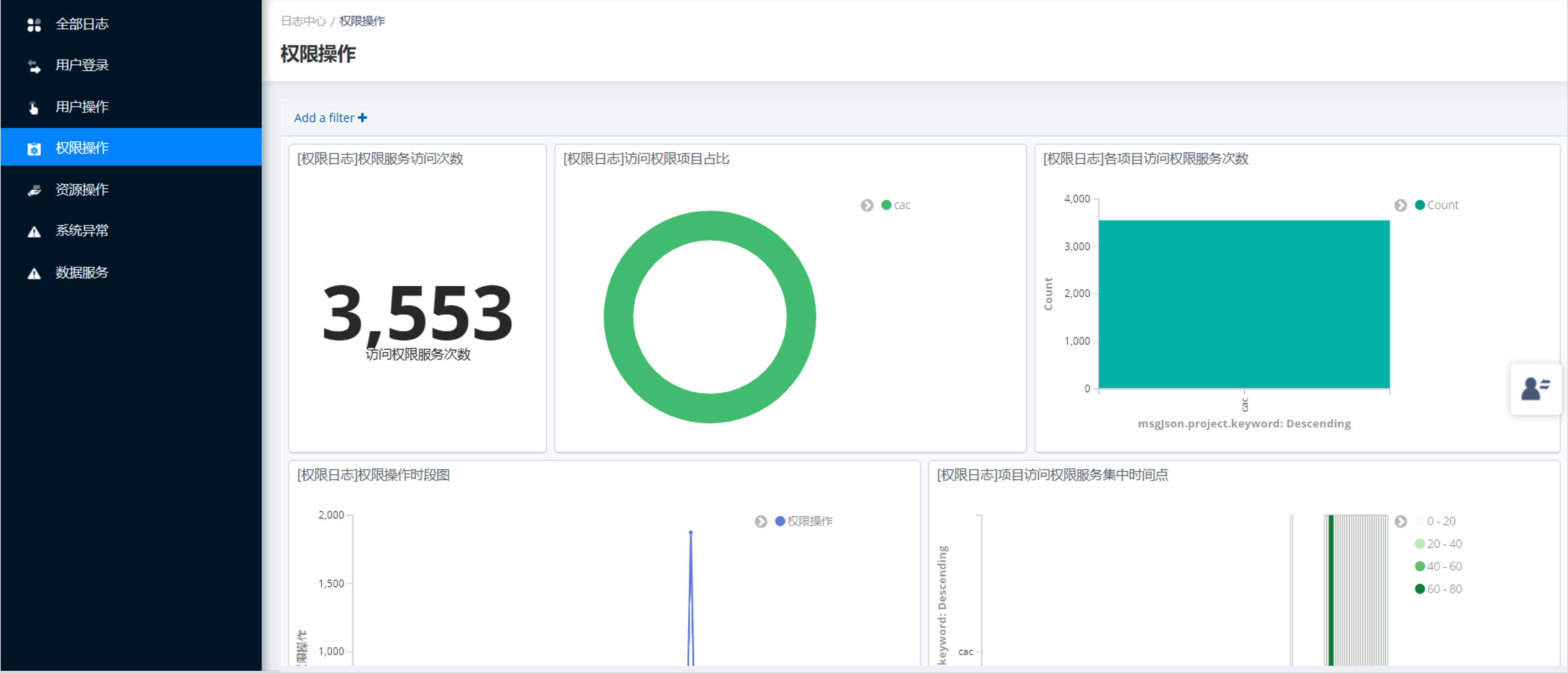The image size is (1568, 674).
Task: Click the 权限操作 breadcrumb item
Action: click(x=362, y=21)
